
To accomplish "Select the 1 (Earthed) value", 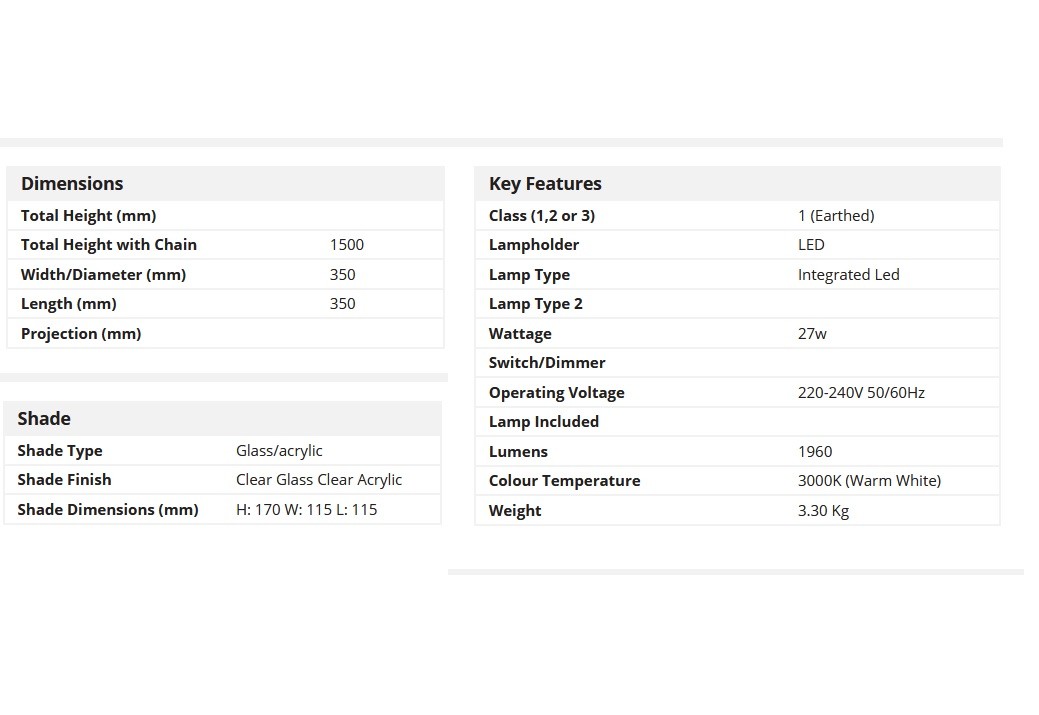I will pos(836,215).
